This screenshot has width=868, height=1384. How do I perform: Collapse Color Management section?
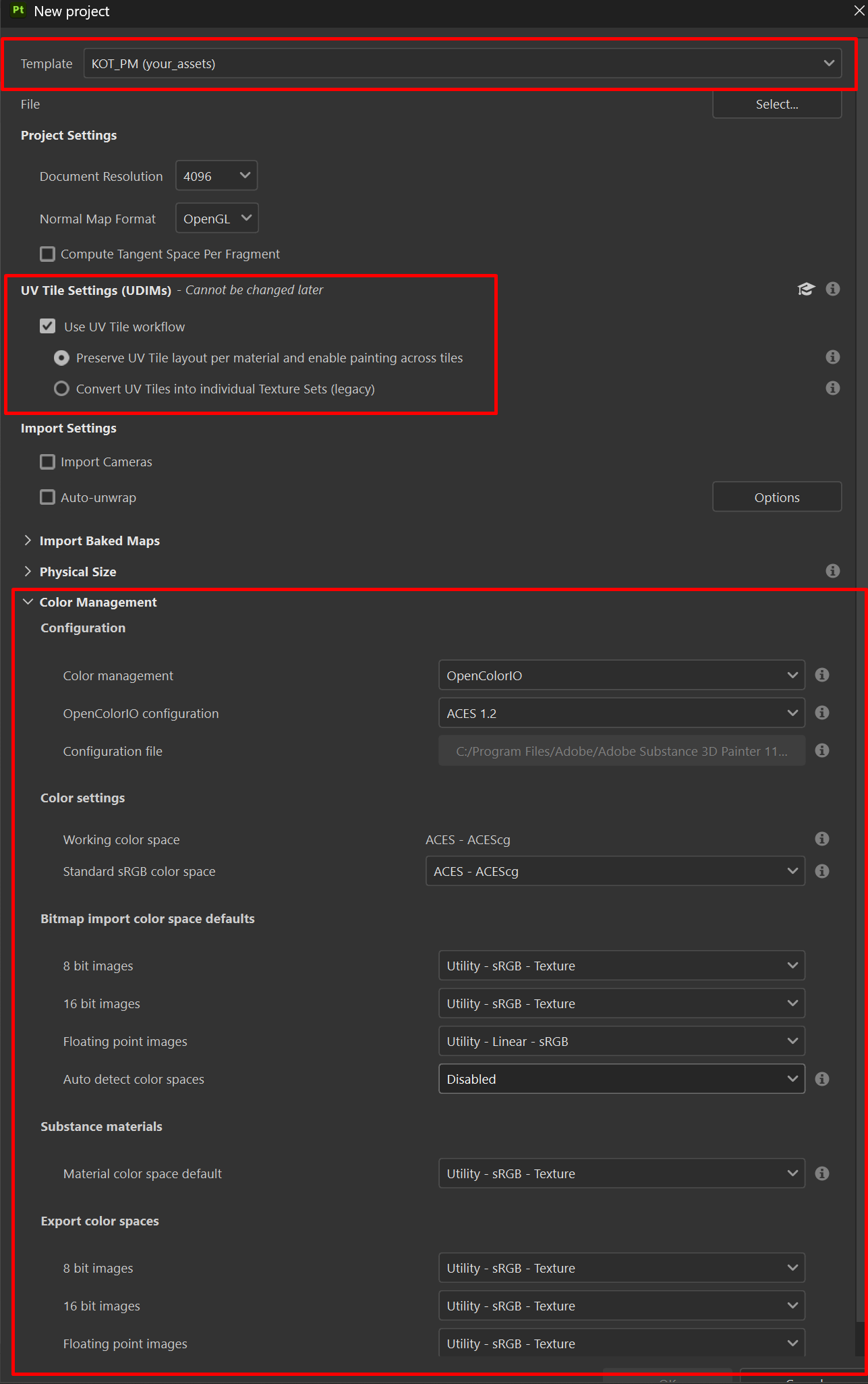click(28, 602)
